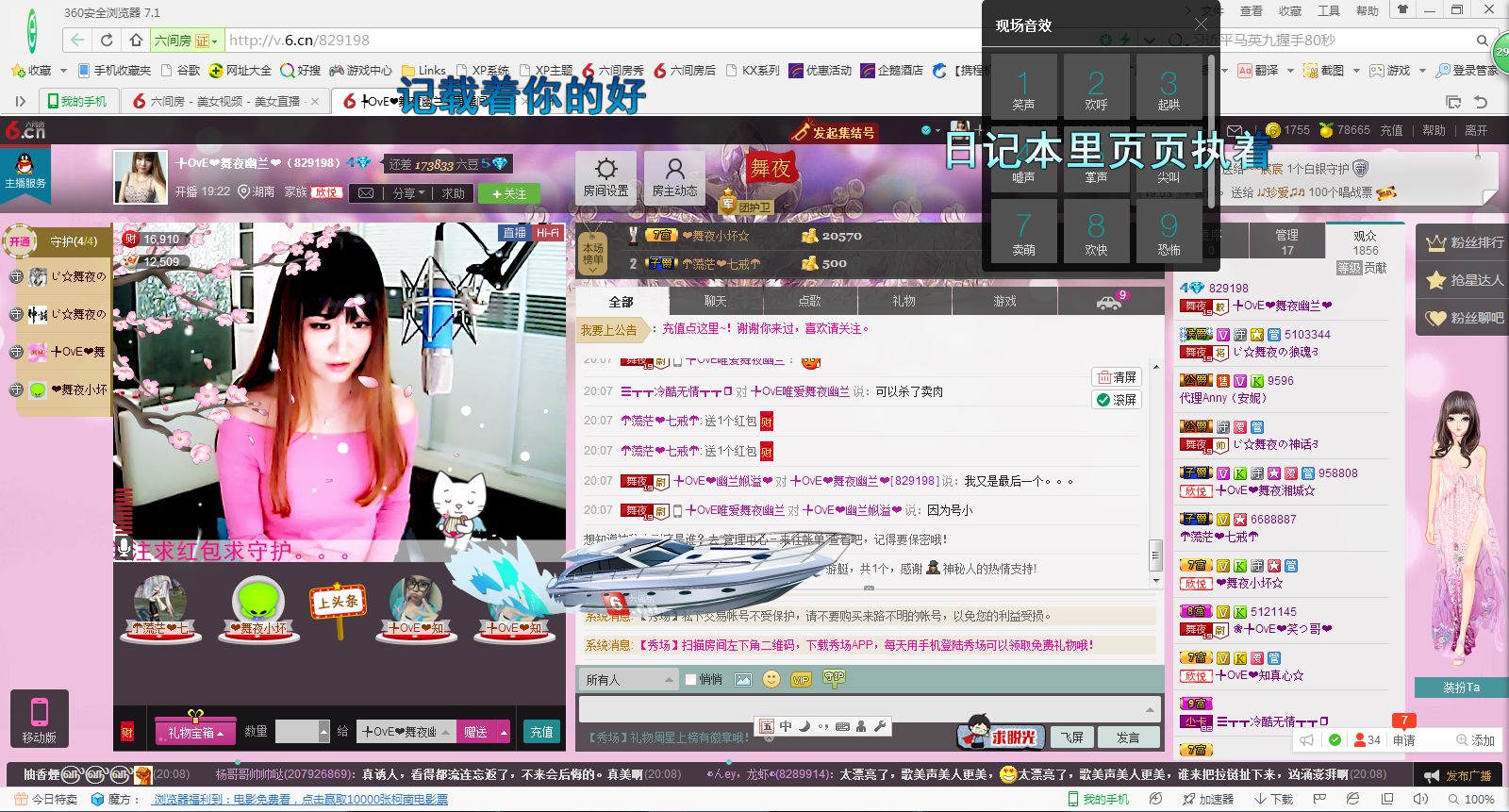Click the teal 充值 recharge button

click(x=541, y=732)
